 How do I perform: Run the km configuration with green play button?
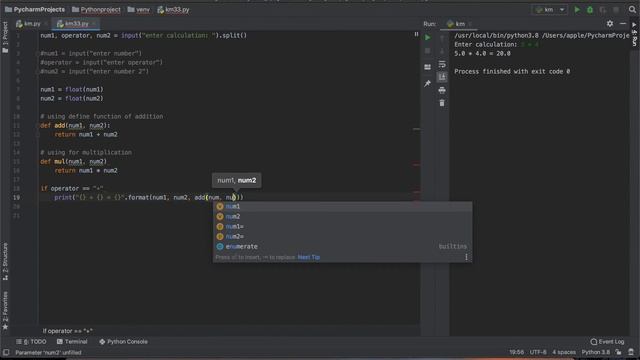[x=577, y=9]
